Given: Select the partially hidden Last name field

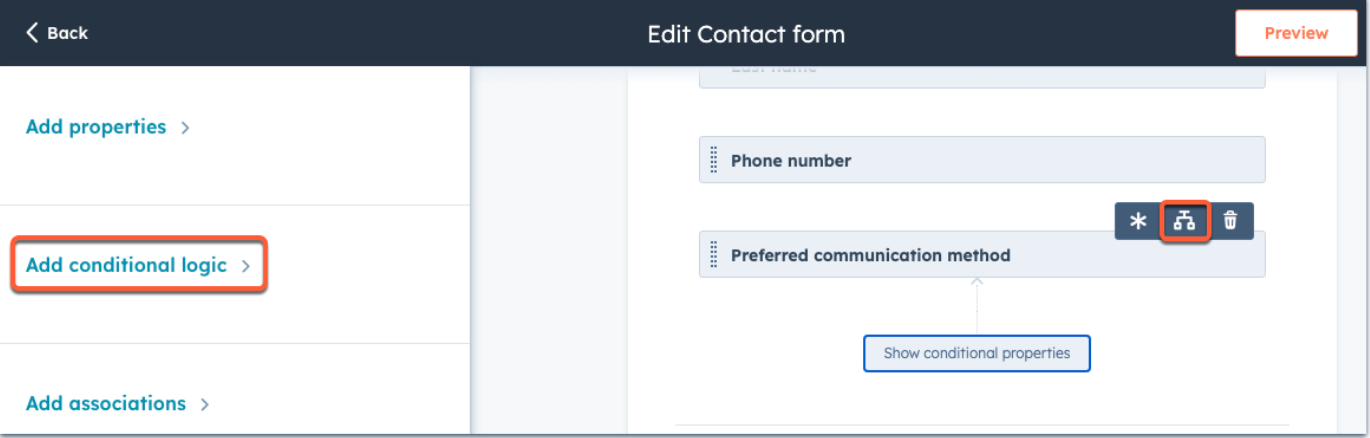Looking at the screenshot, I should tap(982, 76).
